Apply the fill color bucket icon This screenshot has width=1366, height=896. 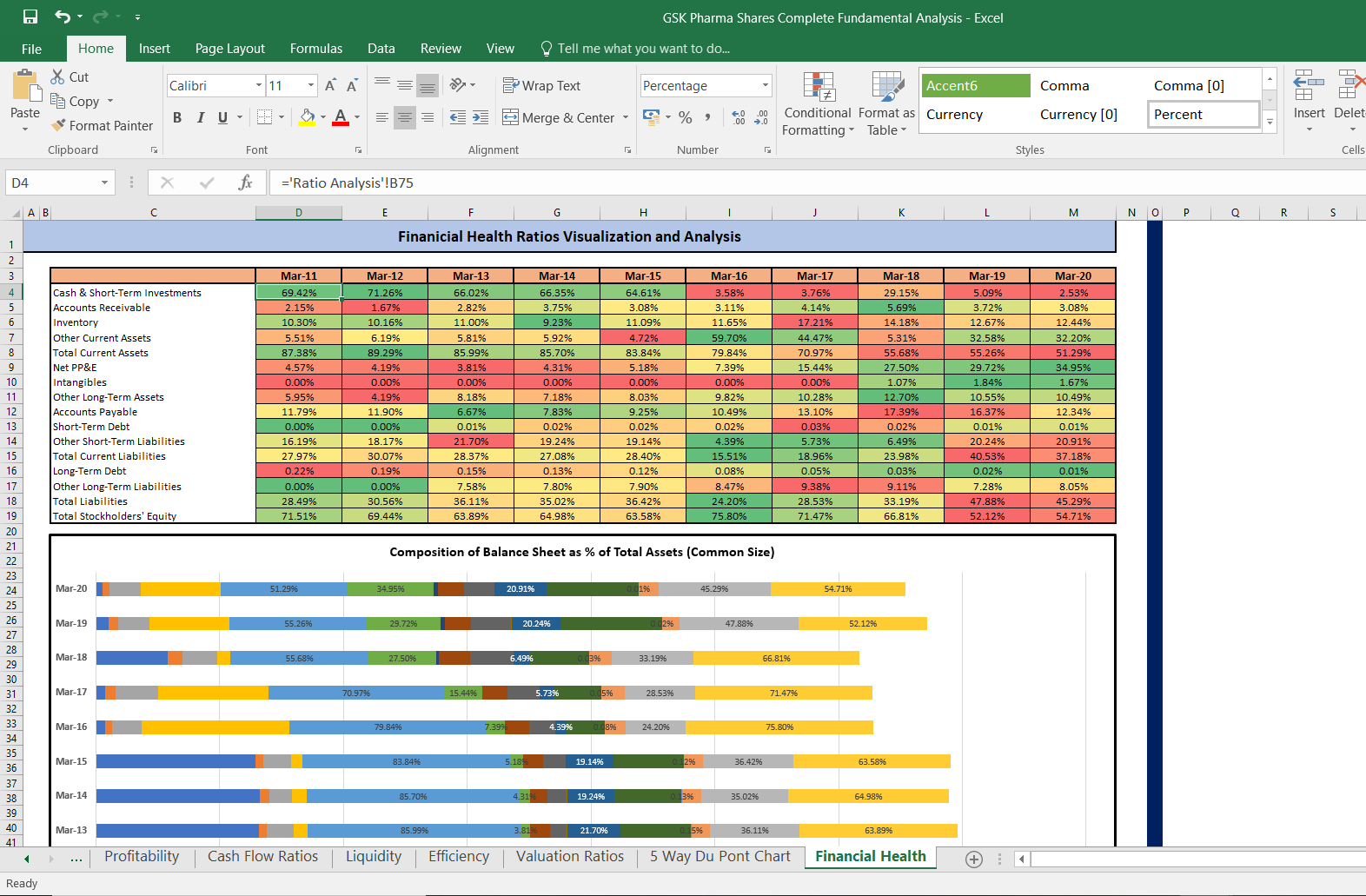pos(308,117)
